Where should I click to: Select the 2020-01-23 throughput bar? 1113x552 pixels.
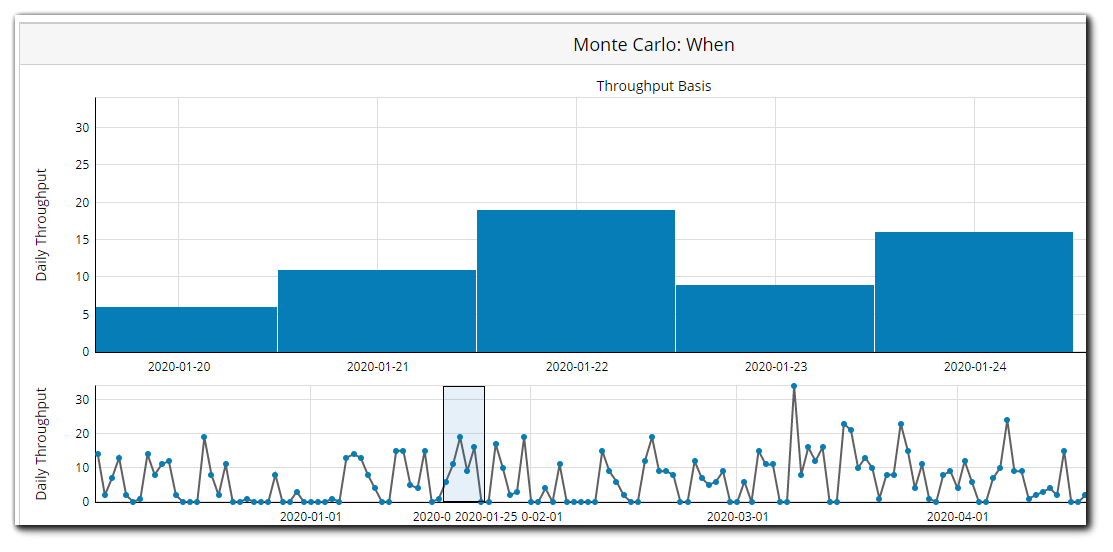click(x=775, y=318)
